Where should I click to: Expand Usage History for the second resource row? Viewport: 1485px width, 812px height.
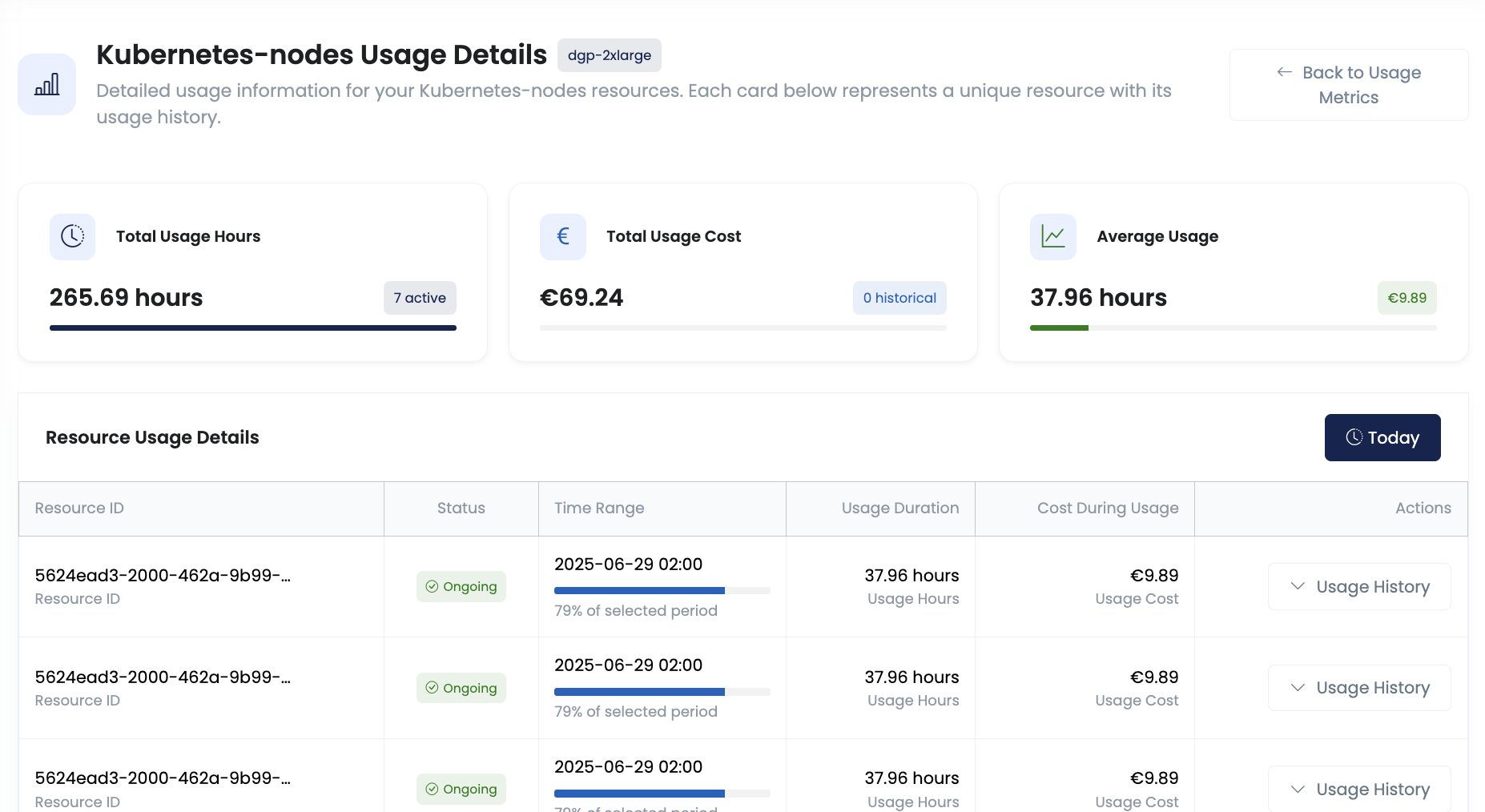pyautogui.click(x=1358, y=687)
